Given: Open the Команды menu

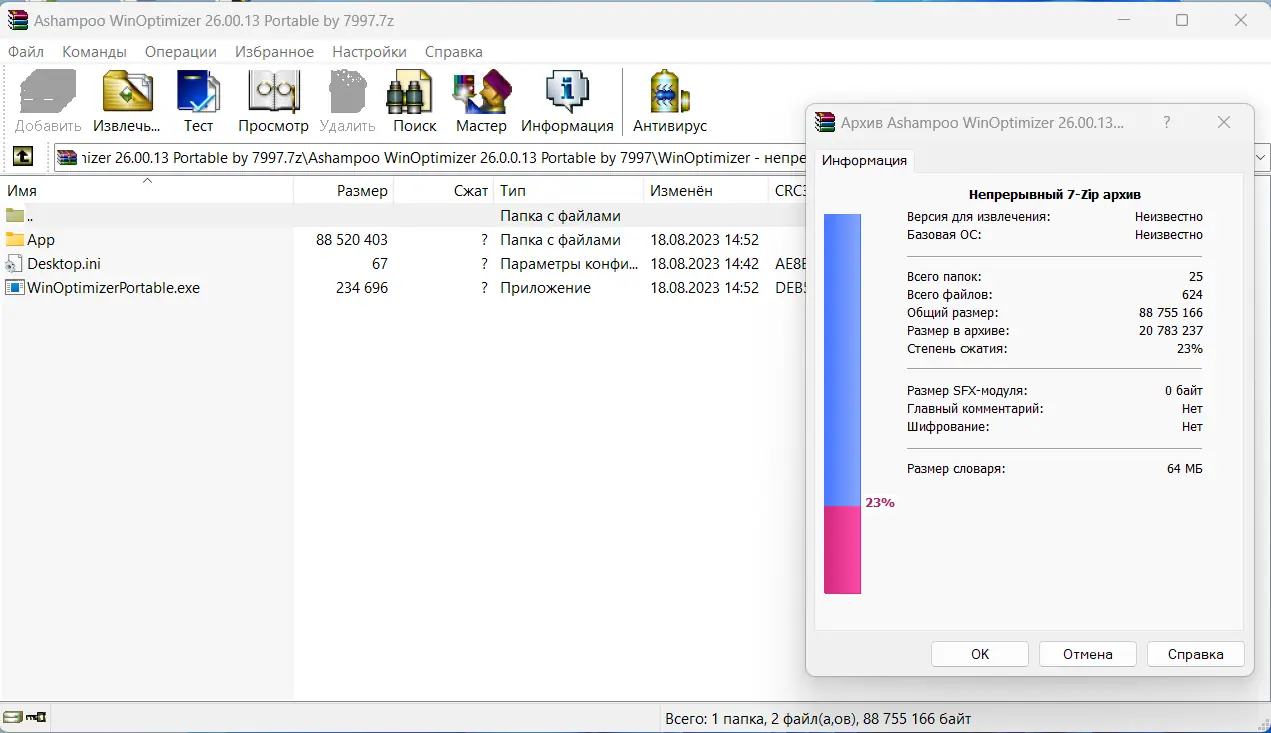Looking at the screenshot, I should coord(94,51).
